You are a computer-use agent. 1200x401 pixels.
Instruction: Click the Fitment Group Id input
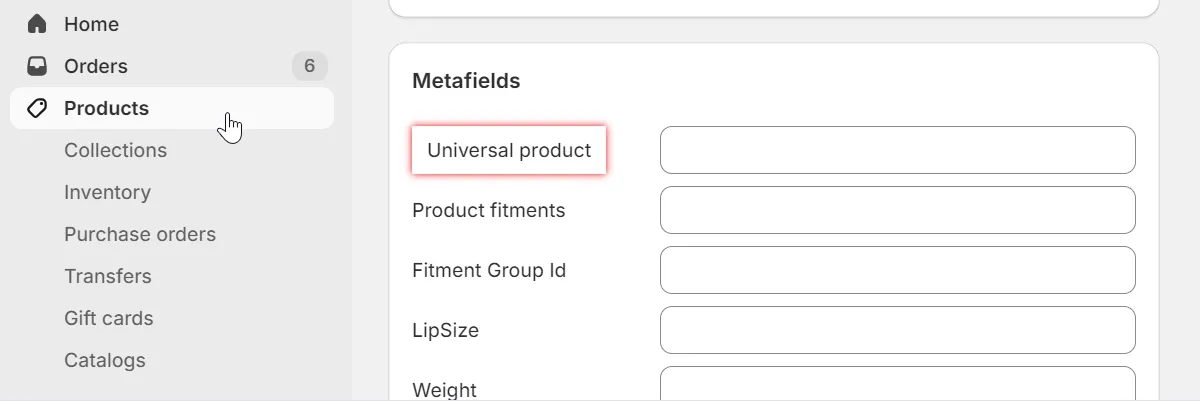tap(897, 270)
